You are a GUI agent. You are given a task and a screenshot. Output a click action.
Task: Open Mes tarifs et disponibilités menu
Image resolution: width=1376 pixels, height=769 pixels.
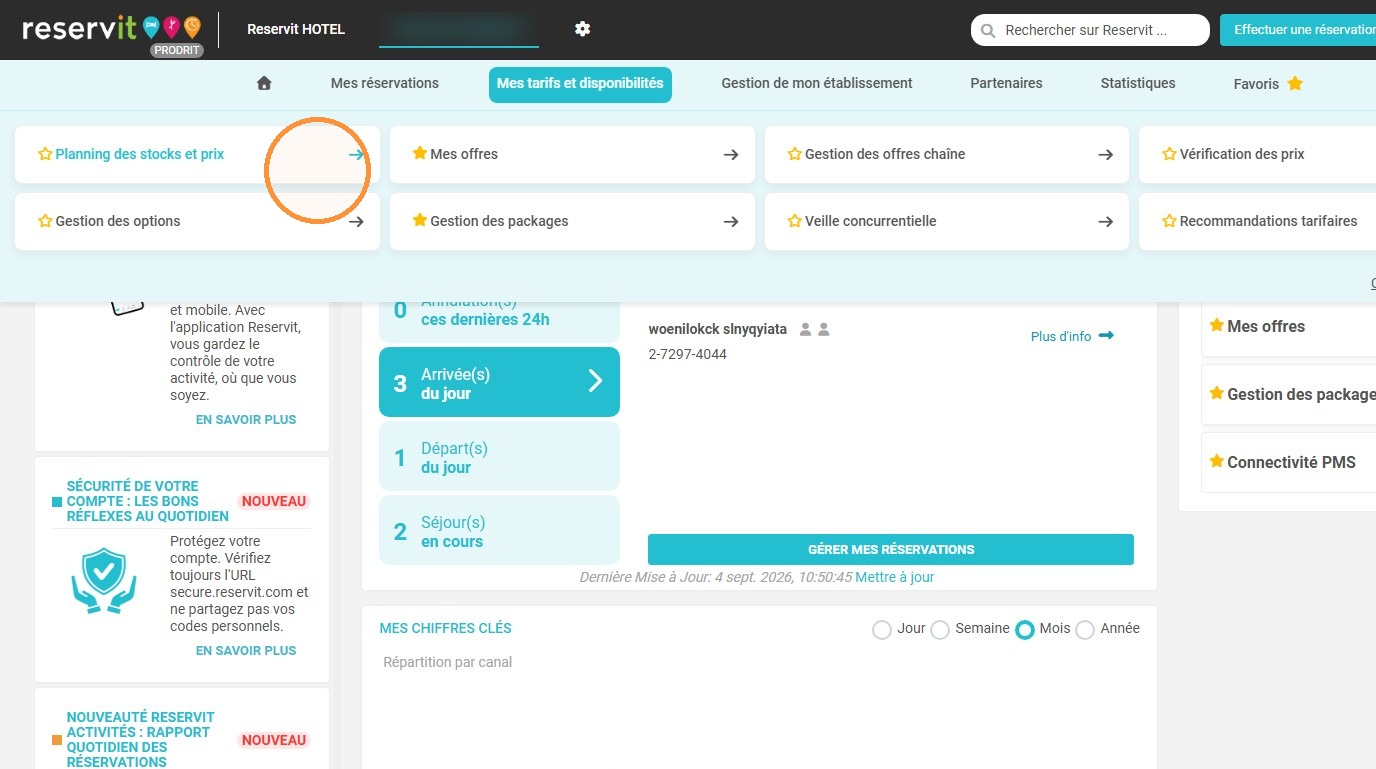coord(580,84)
